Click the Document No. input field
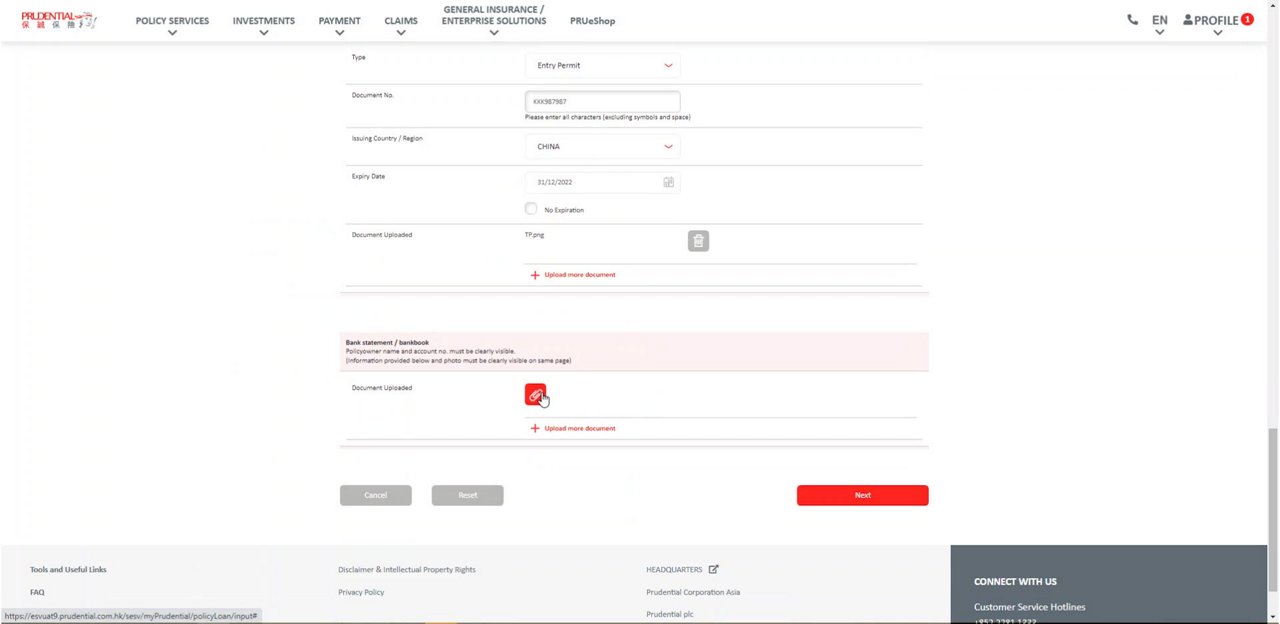Screen dimensions: 1280x624 [602, 102]
